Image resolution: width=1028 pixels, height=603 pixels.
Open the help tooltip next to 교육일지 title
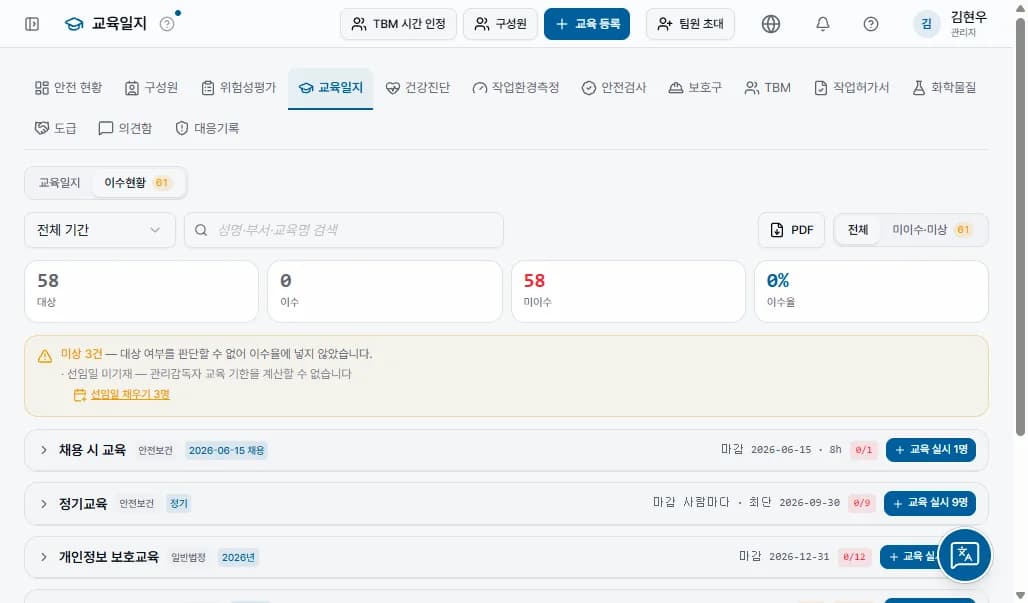click(x=167, y=24)
